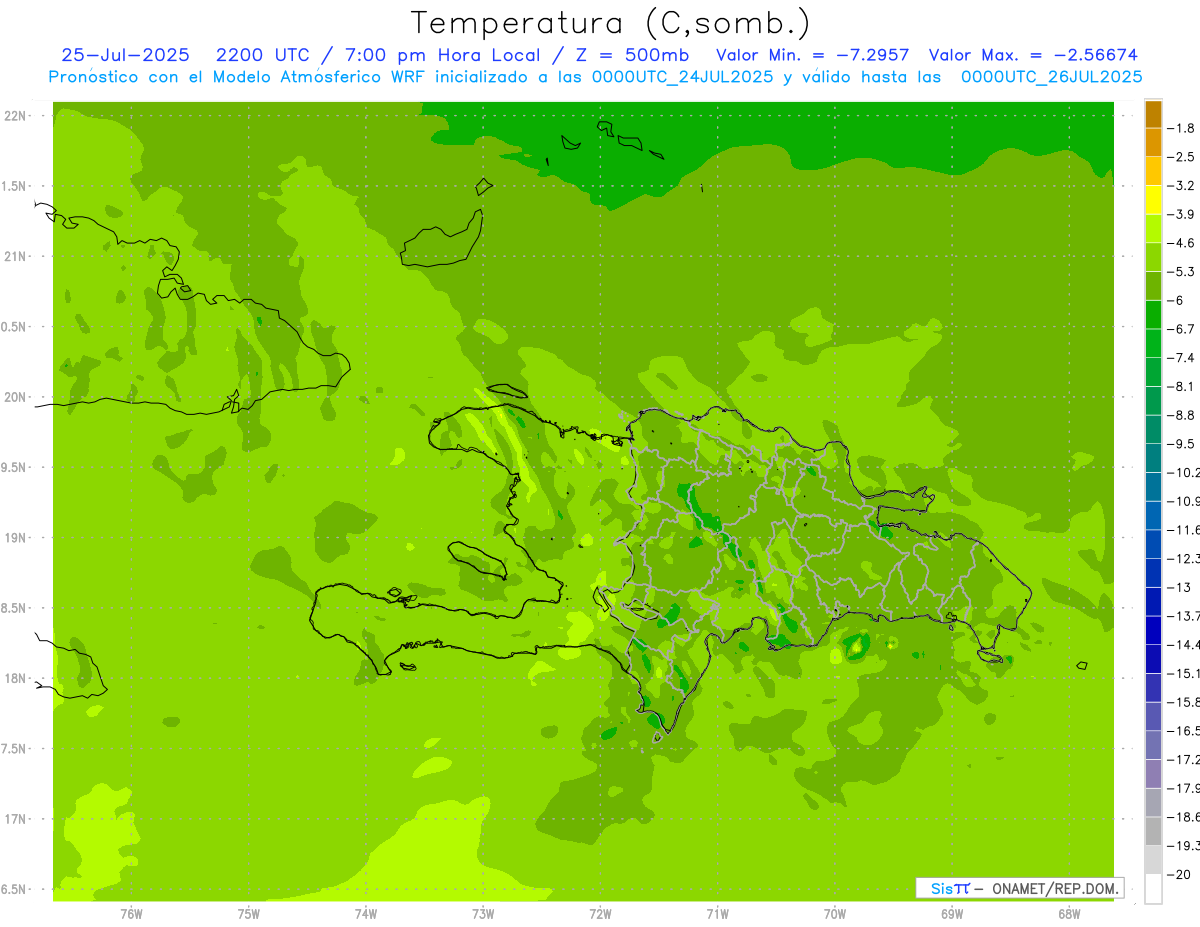Image resolution: width=1200 pixels, height=927 pixels.
Task: Click the '-8.8' color scale value
Action: 1181,415
